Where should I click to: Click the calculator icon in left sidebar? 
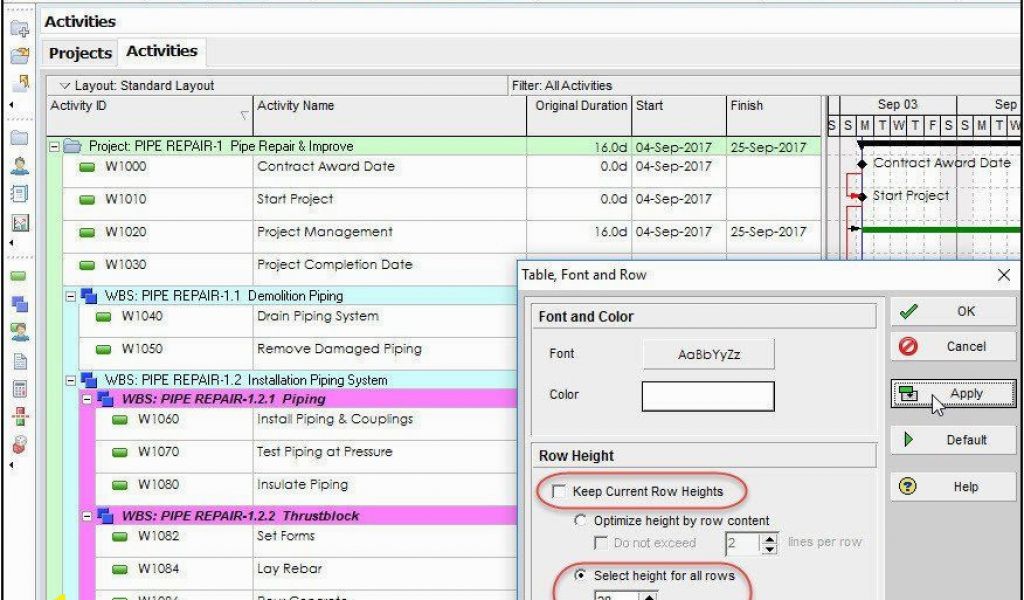click(19, 389)
